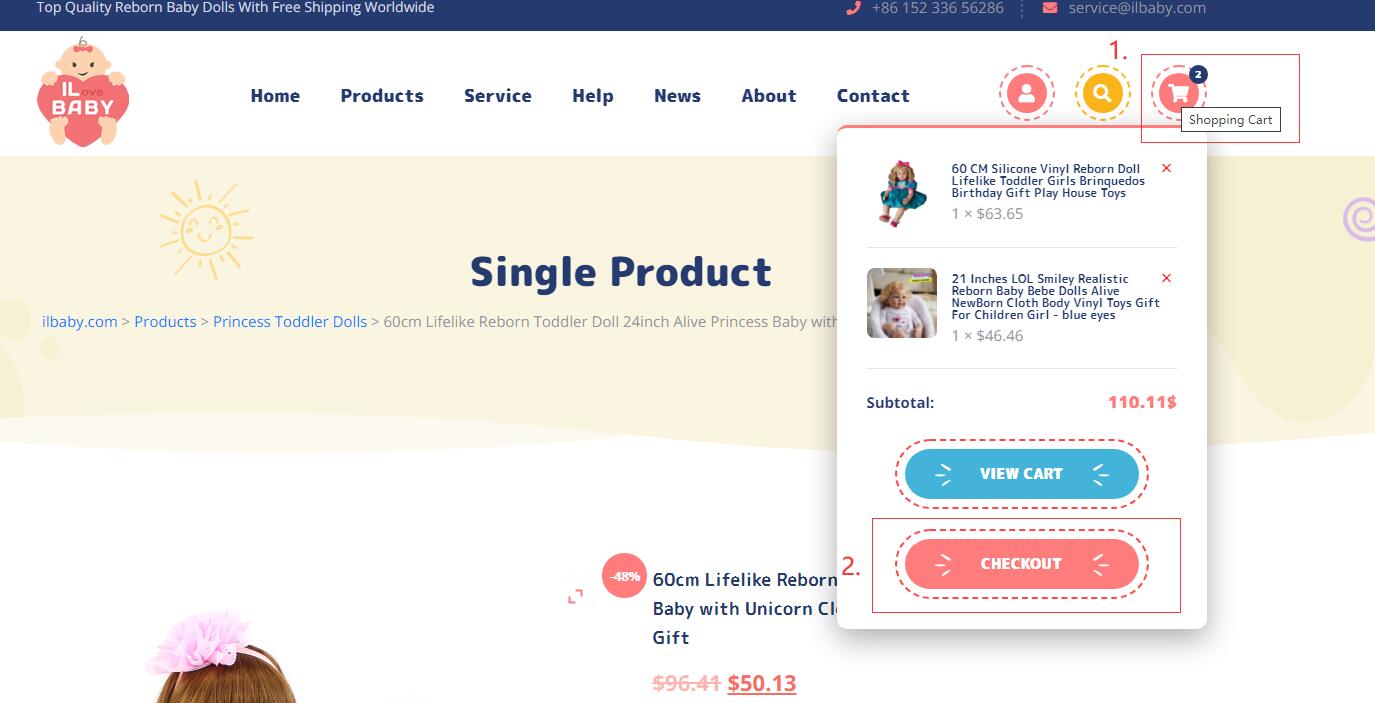The height and width of the screenshot is (703, 1375).
Task: Remove the 60 CM Silicone doll from cart
Action: pyautogui.click(x=1166, y=168)
